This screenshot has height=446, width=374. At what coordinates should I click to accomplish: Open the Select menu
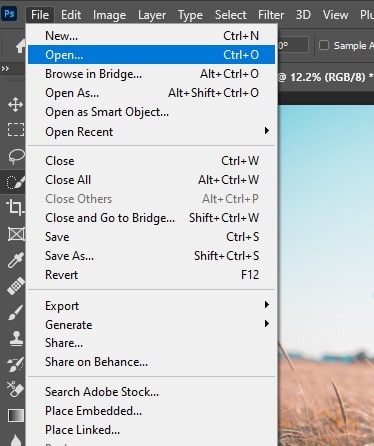pos(231,15)
